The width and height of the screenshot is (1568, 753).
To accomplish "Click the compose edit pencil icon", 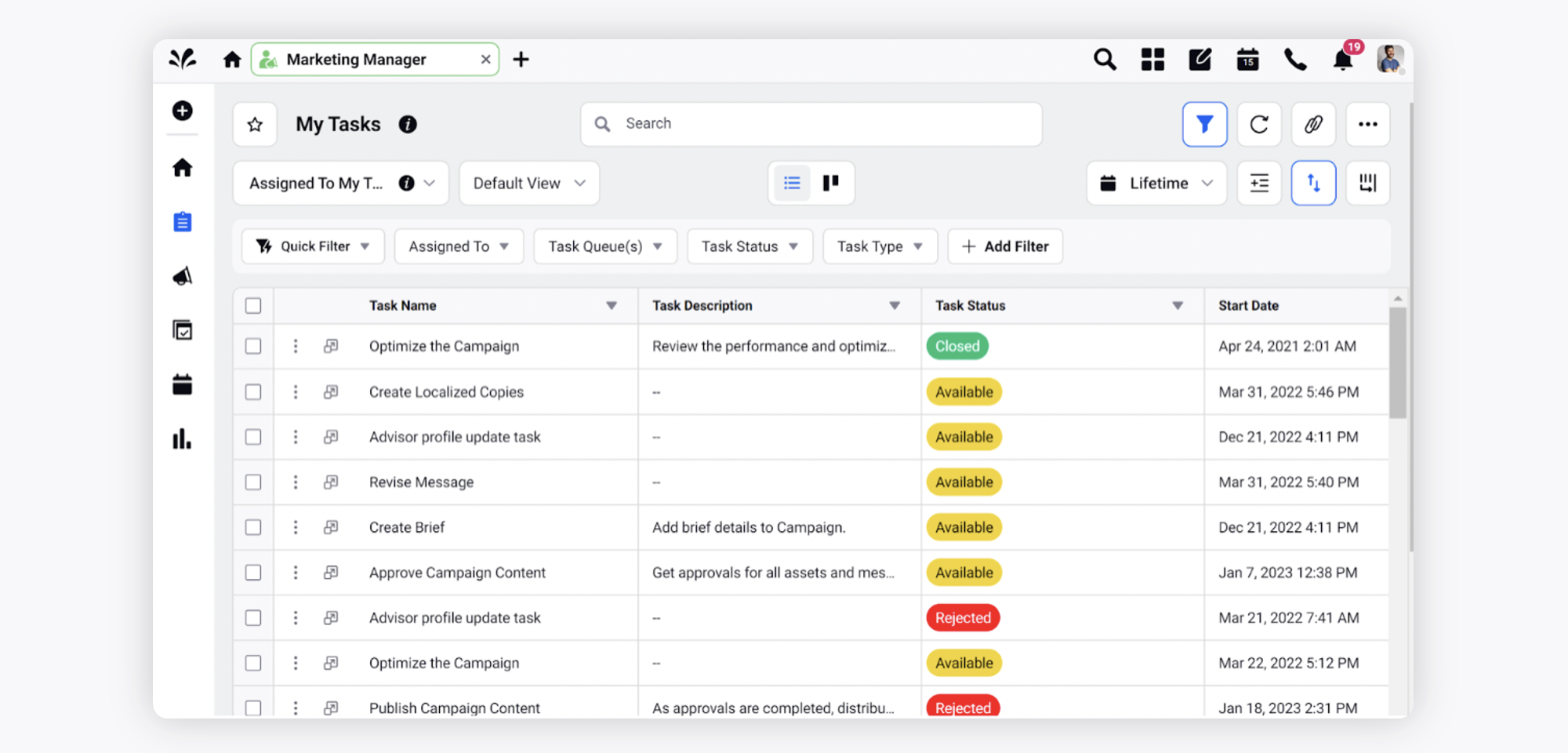I will 1200,60.
